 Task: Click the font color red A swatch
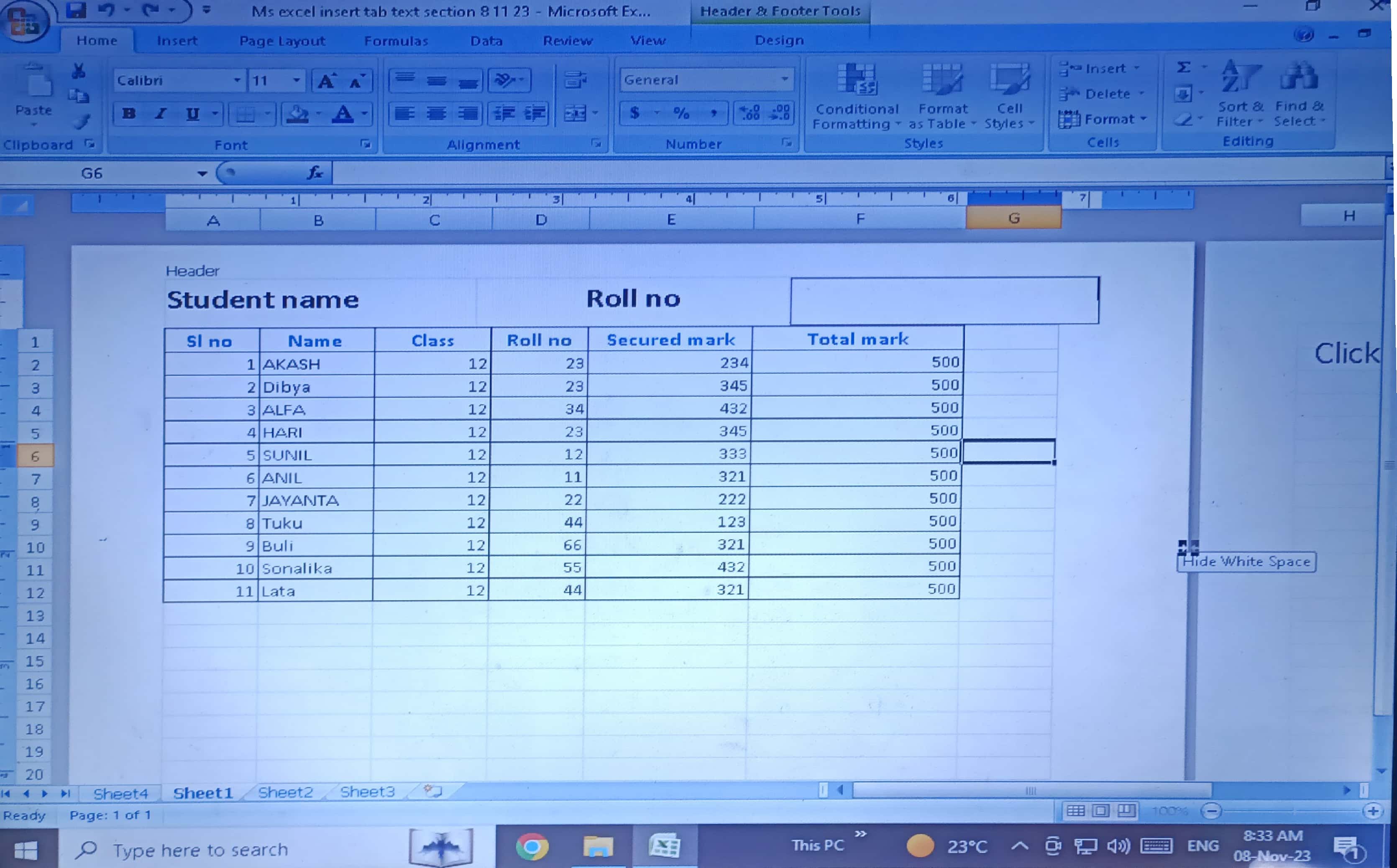[343, 114]
